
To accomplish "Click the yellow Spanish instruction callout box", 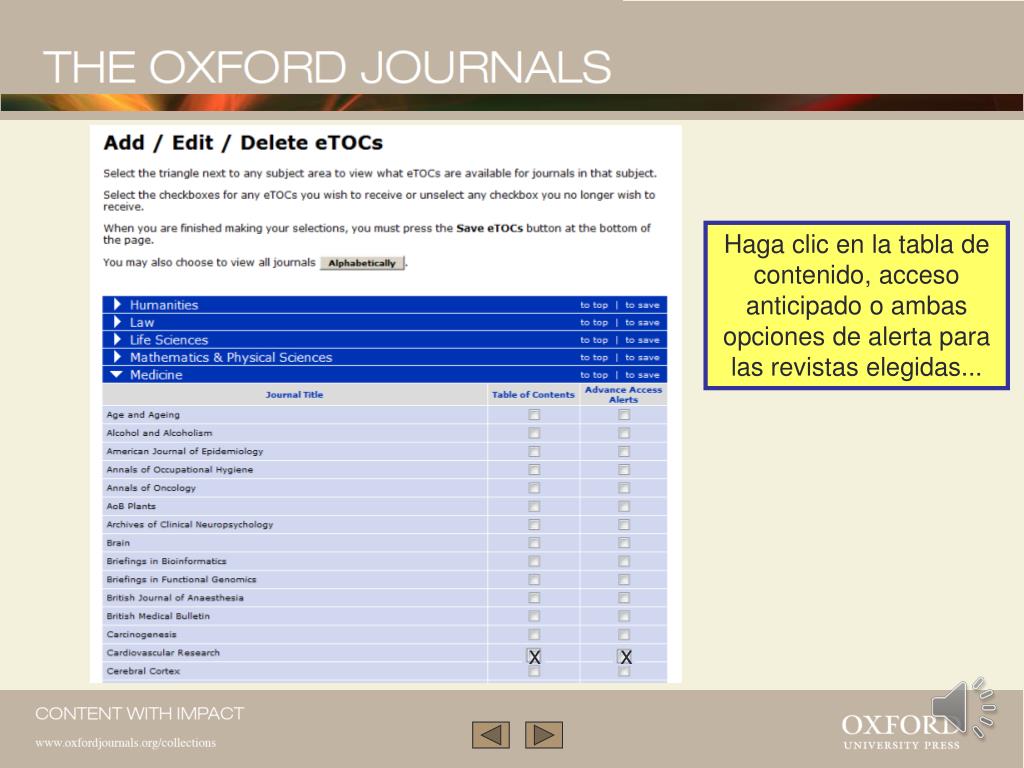I will click(x=856, y=306).
